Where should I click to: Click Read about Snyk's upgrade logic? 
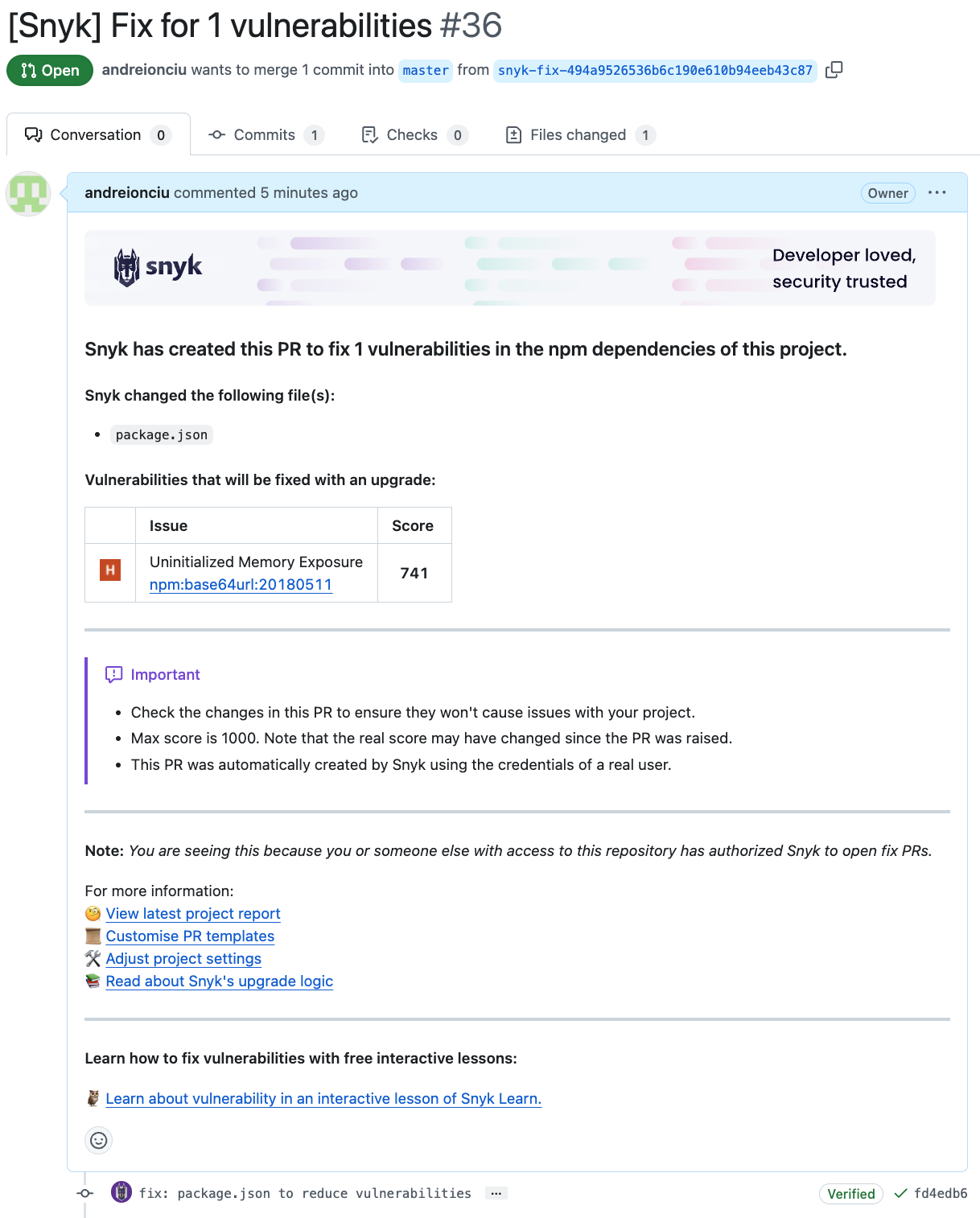(219, 981)
